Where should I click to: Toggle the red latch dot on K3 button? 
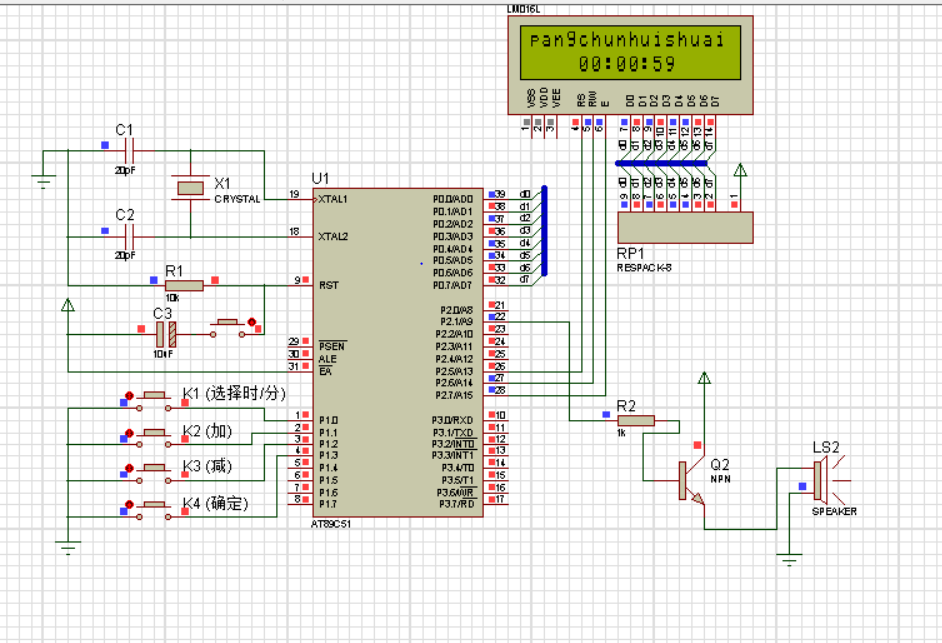point(129,468)
